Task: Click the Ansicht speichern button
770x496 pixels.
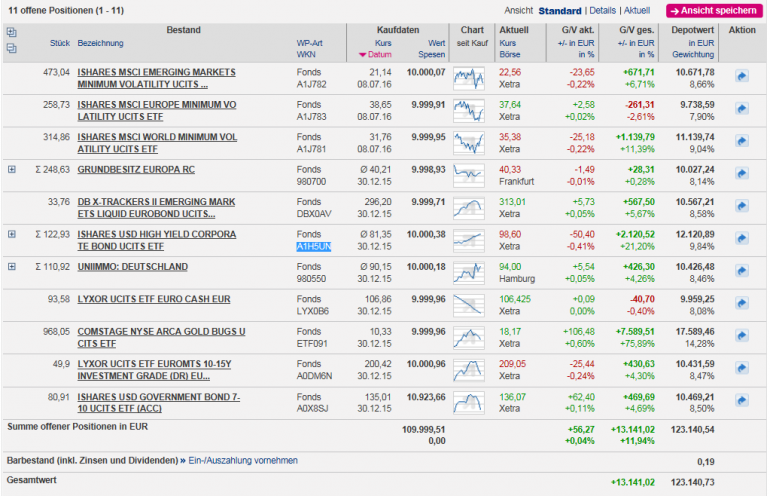Action: (x=712, y=10)
